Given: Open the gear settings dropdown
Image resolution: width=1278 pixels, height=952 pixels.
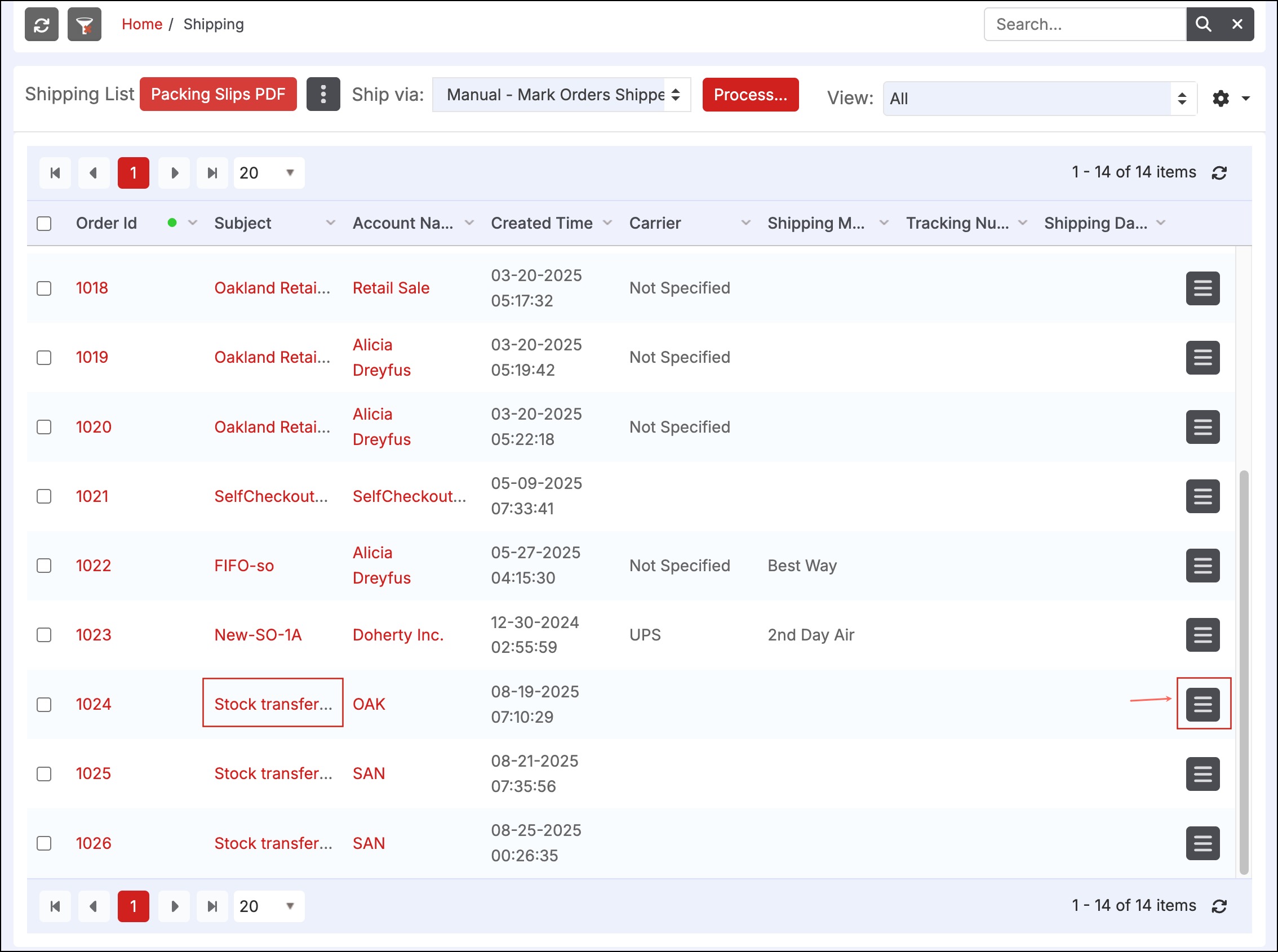Looking at the screenshot, I should click(x=1231, y=99).
